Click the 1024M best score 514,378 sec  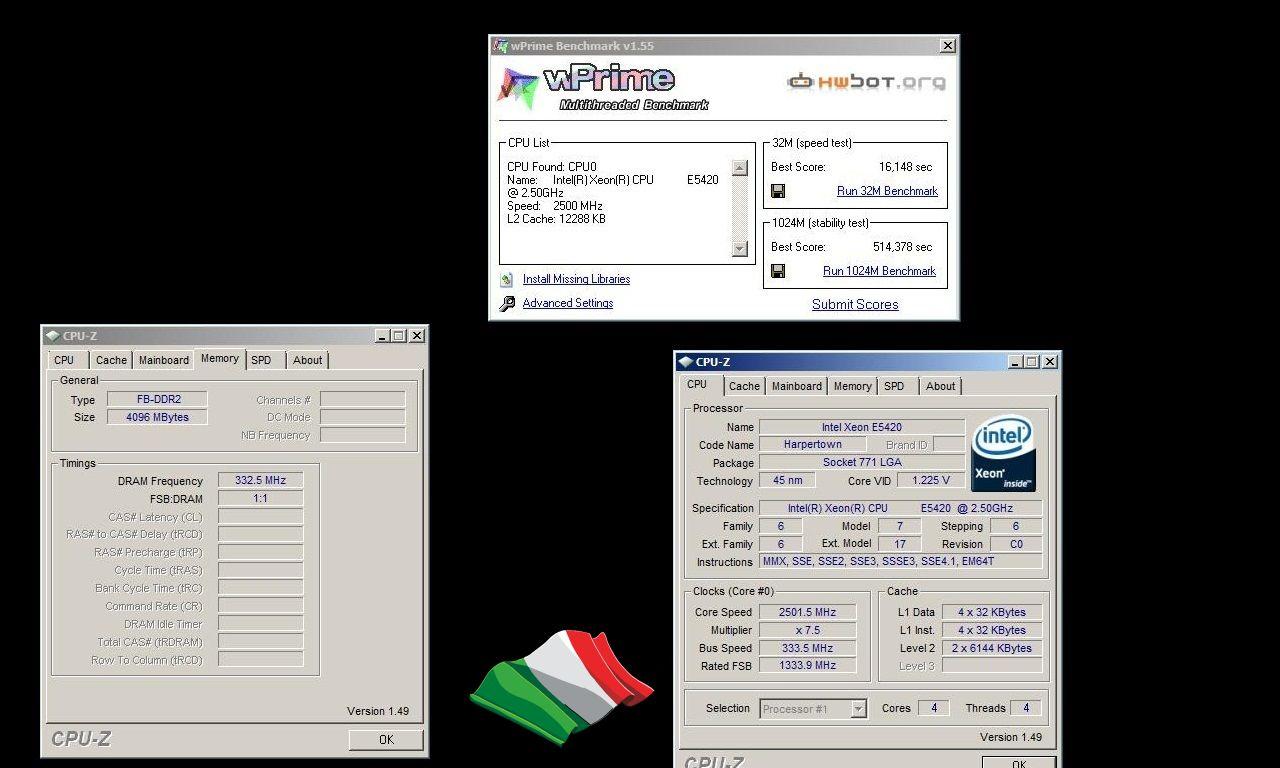point(902,247)
